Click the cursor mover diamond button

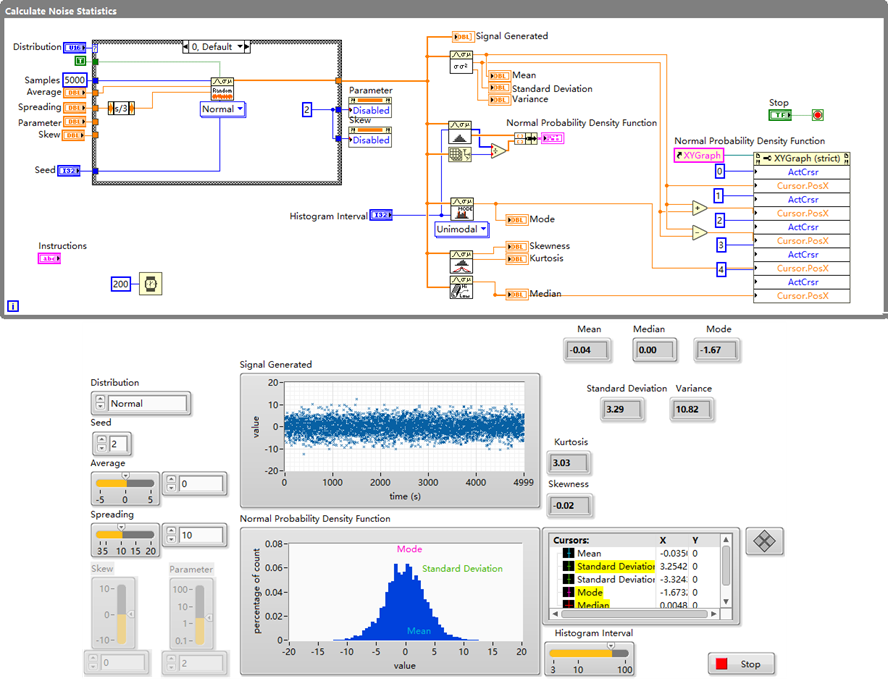[764, 541]
